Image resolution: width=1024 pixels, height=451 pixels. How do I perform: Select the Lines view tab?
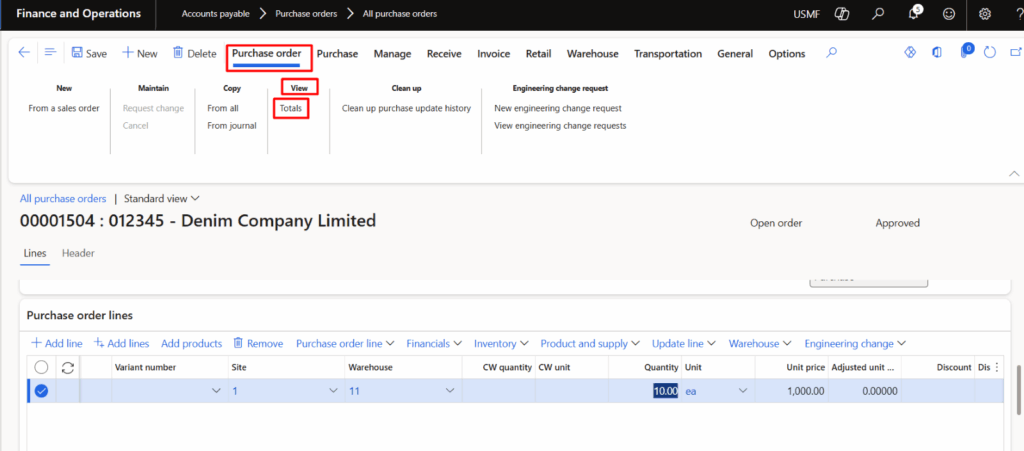[35, 253]
